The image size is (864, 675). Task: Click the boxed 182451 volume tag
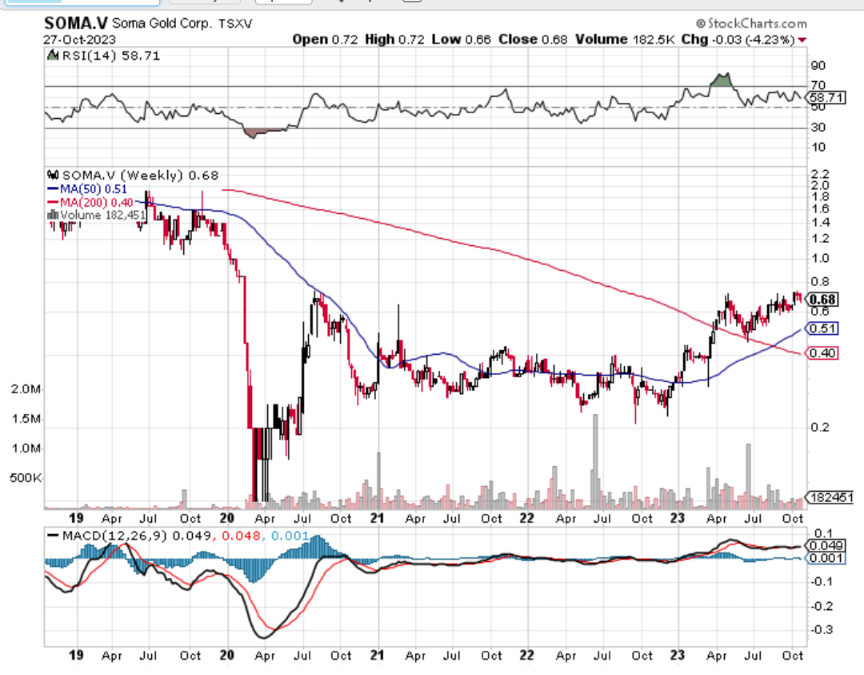pyautogui.click(x=831, y=498)
